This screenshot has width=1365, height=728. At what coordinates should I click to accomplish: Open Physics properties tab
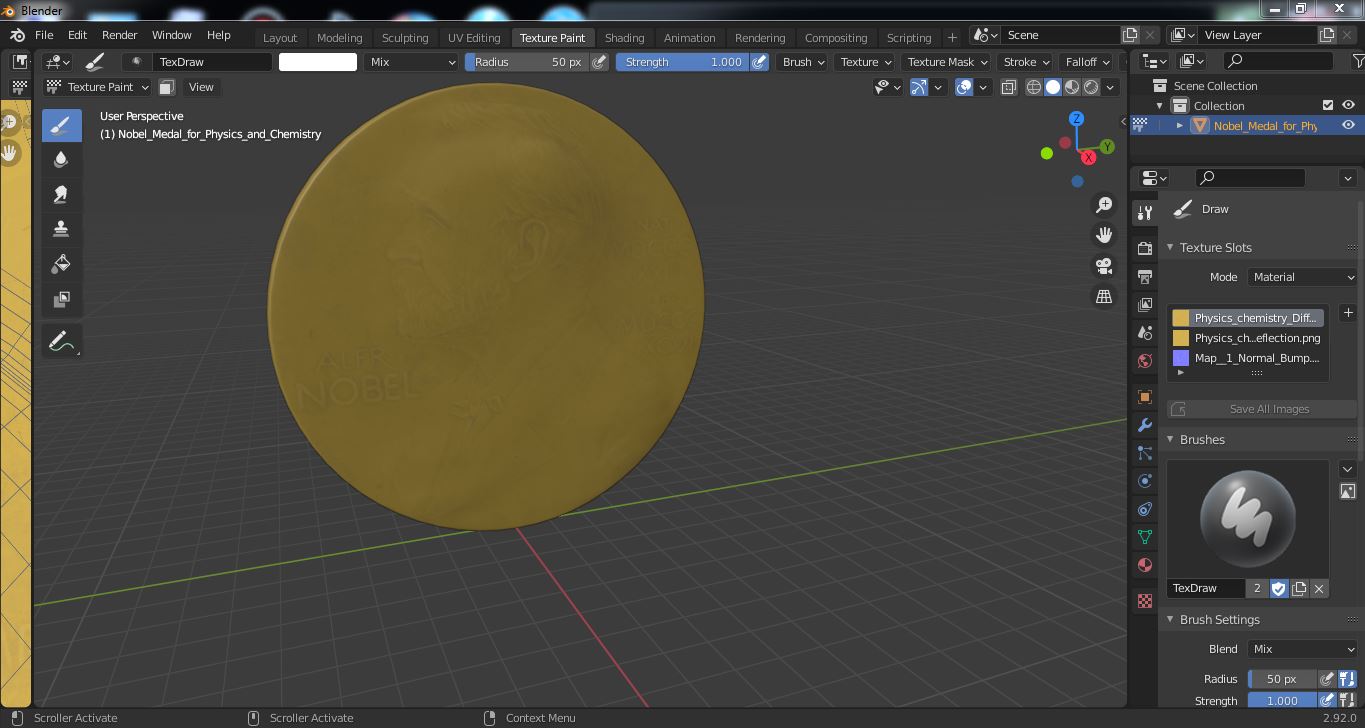(1145, 481)
